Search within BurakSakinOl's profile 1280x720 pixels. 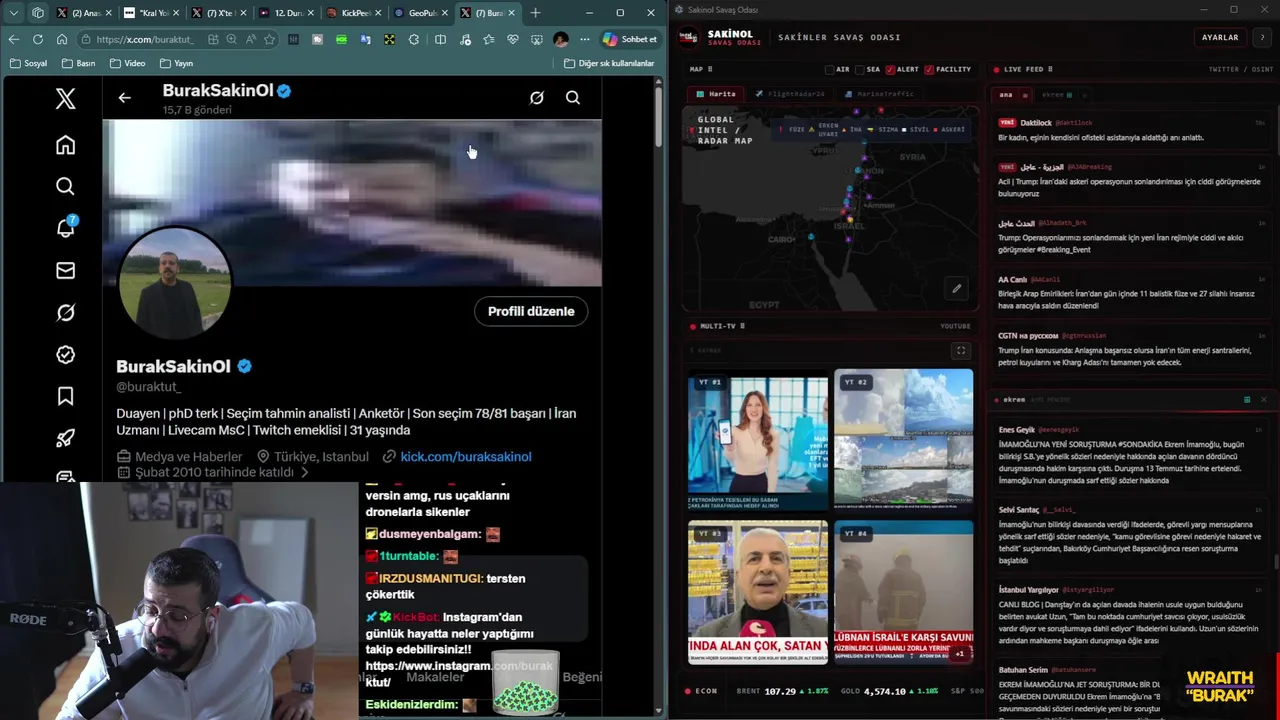coord(573,98)
